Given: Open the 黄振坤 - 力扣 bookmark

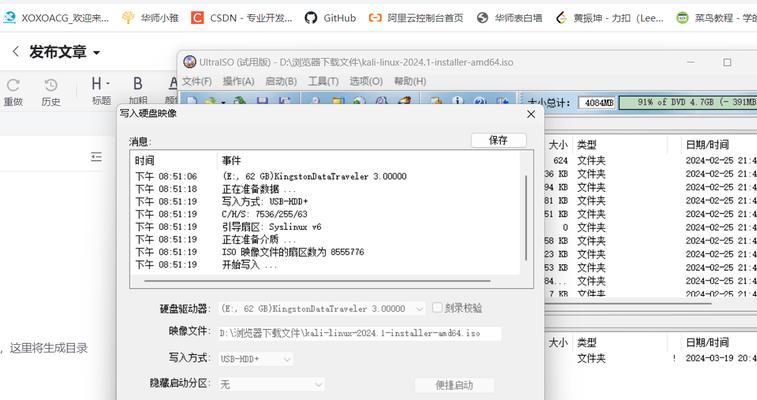Looking at the screenshot, I should click(610, 18).
